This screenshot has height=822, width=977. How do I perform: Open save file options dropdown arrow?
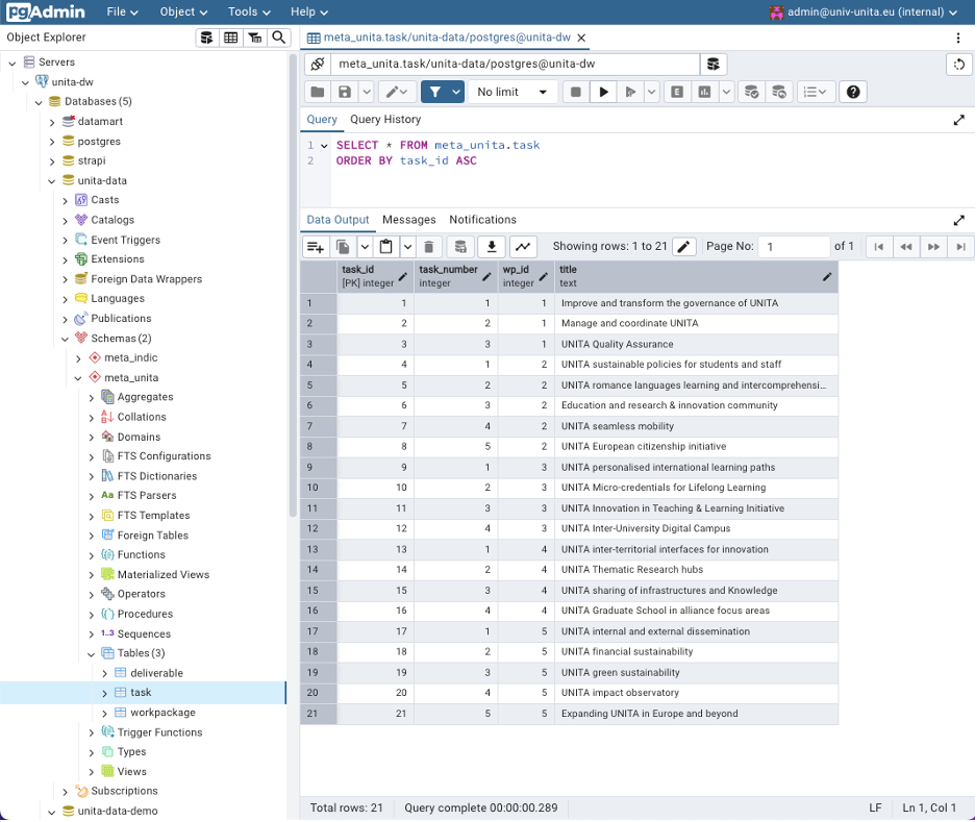(x=366, y=92)
